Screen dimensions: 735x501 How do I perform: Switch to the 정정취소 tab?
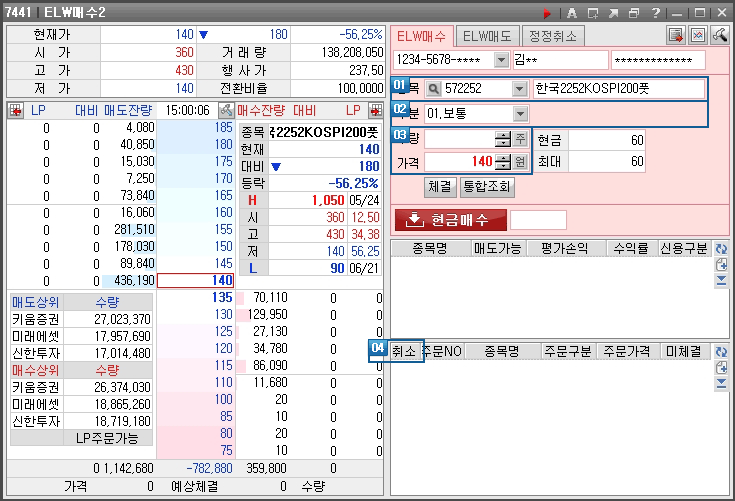click(553, 36)
